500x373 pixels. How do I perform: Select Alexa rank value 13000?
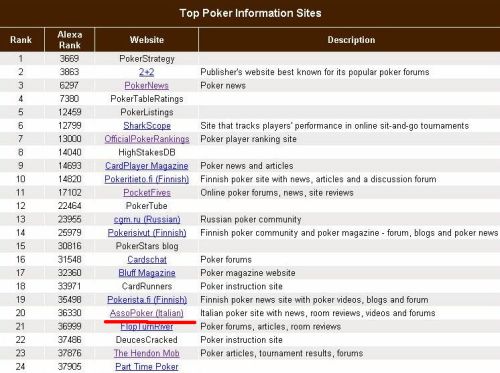(x=70, y=139)
